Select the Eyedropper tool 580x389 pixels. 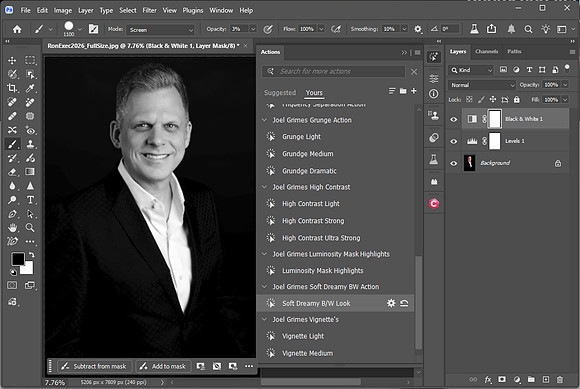[30, 88]
